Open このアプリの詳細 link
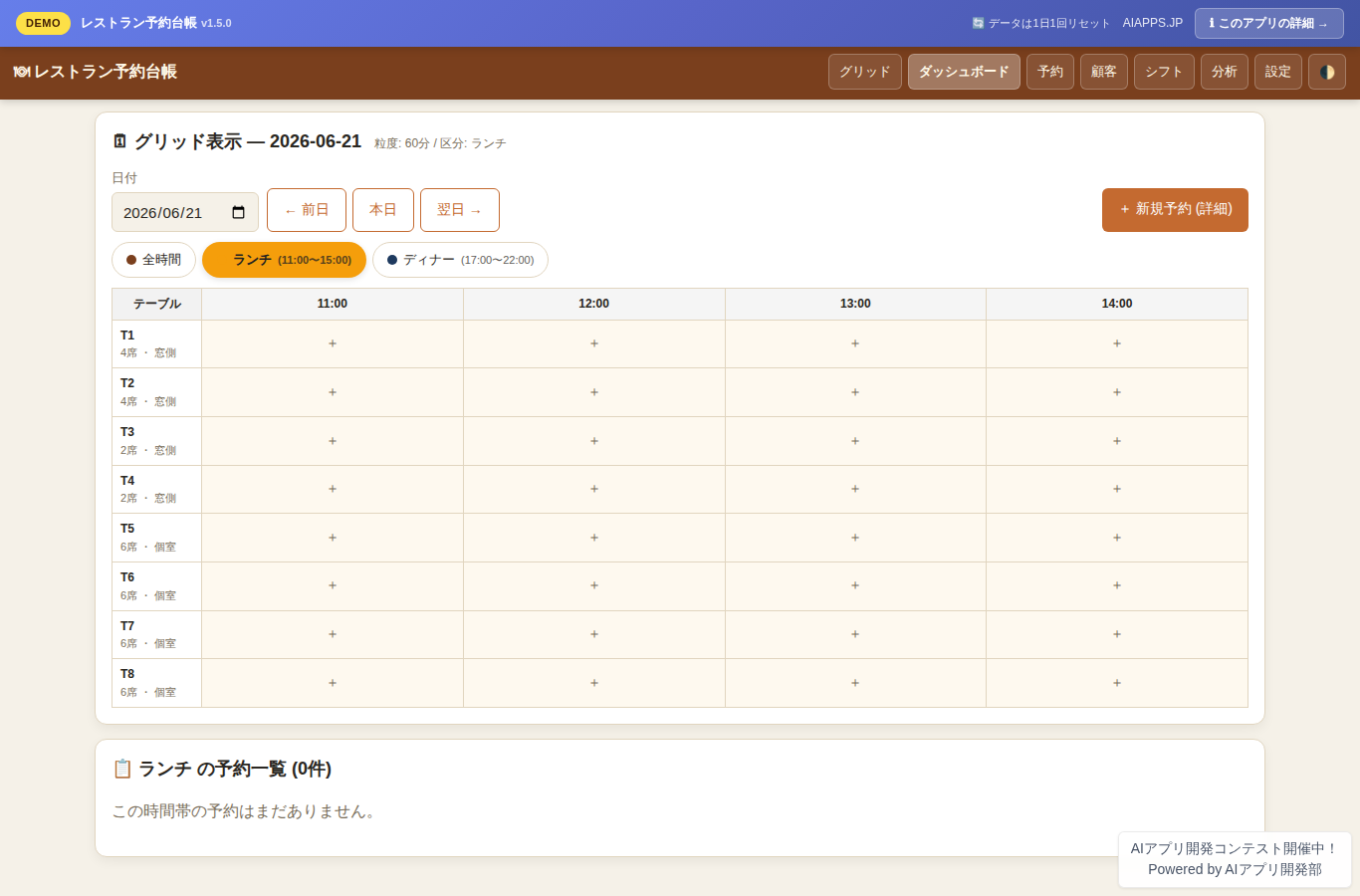This screenshot has height=896, width=1360. click(x=1269, y=23)
